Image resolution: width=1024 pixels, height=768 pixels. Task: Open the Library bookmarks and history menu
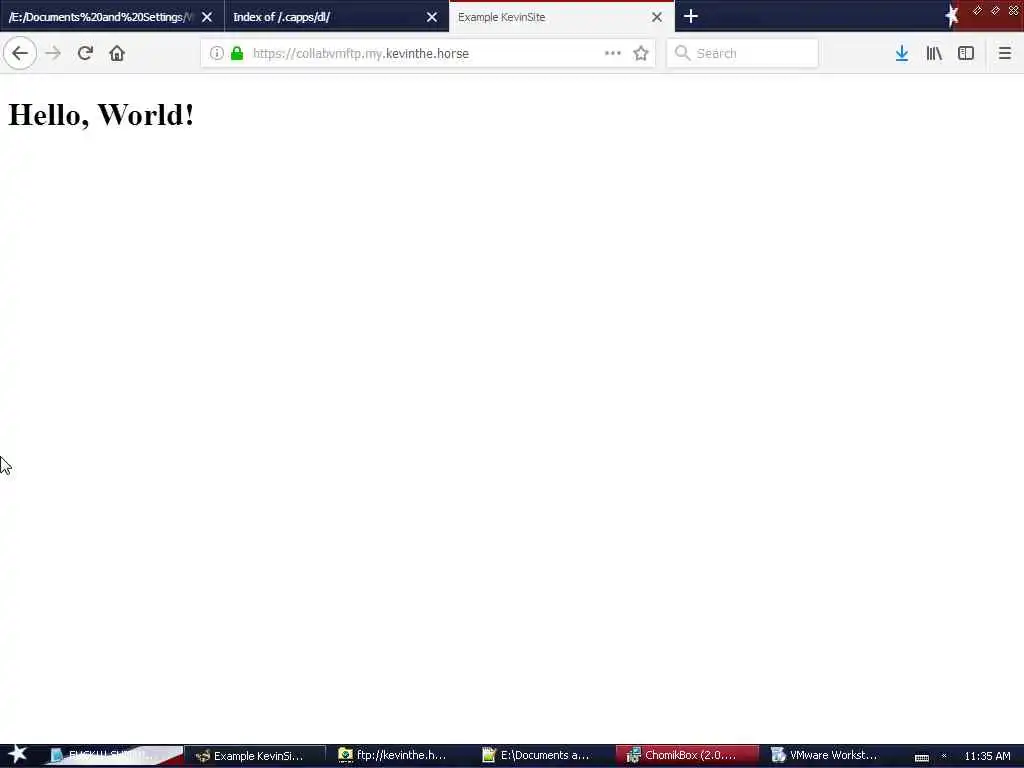934,54
